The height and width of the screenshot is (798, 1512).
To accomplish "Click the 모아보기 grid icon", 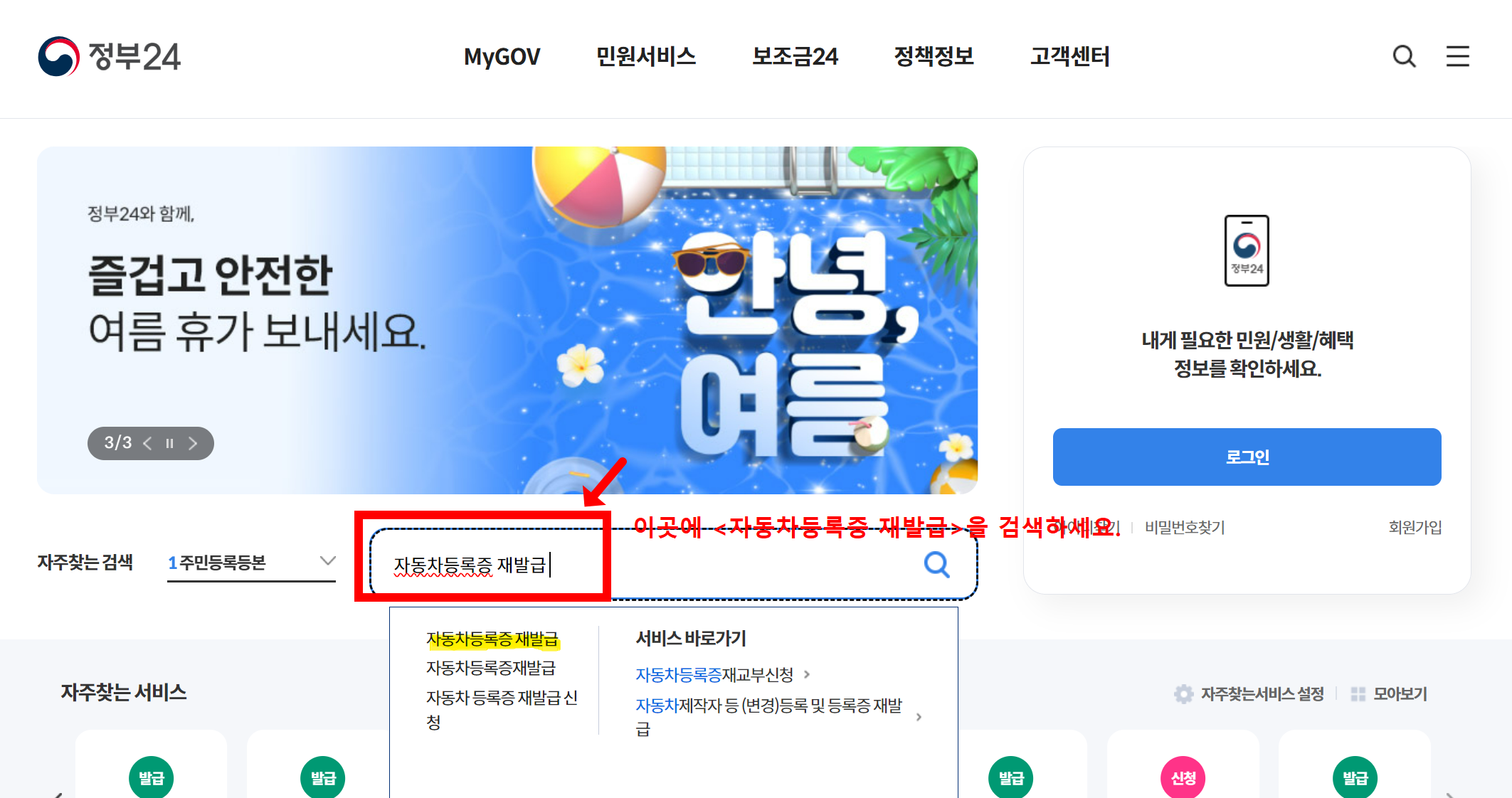I will (x=1358, y=693).
